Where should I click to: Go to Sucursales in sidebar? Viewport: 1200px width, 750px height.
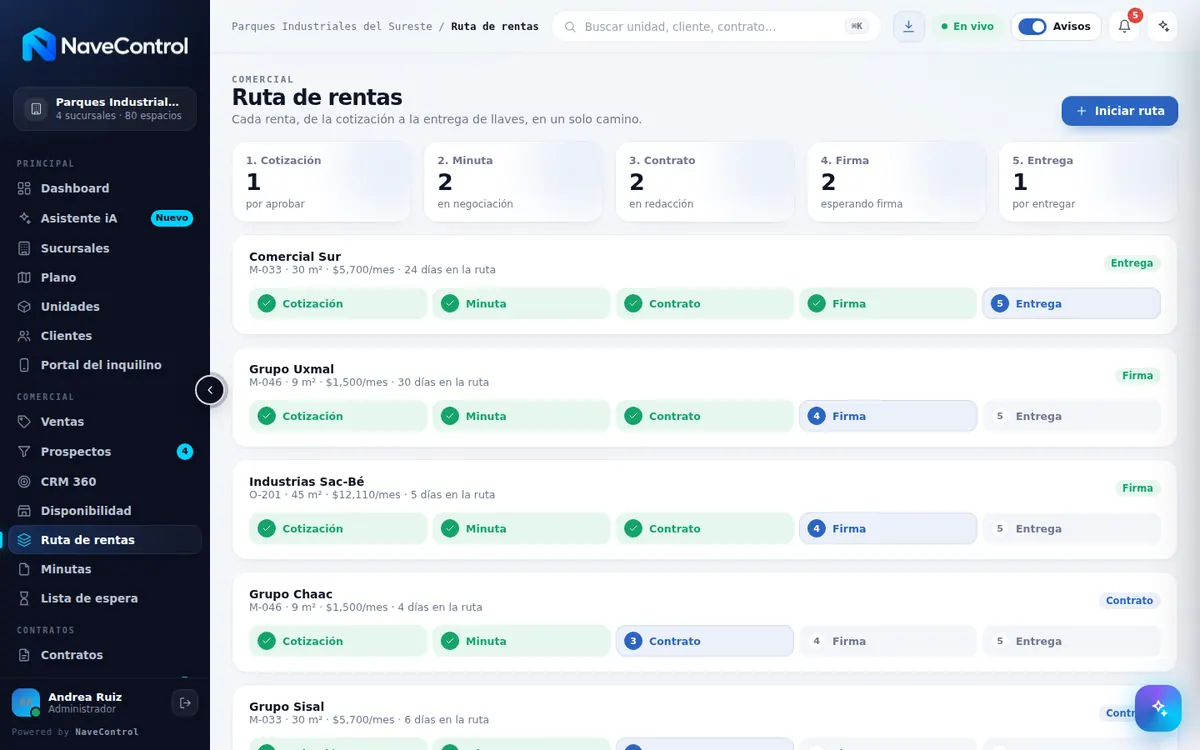tap(105, 248)
